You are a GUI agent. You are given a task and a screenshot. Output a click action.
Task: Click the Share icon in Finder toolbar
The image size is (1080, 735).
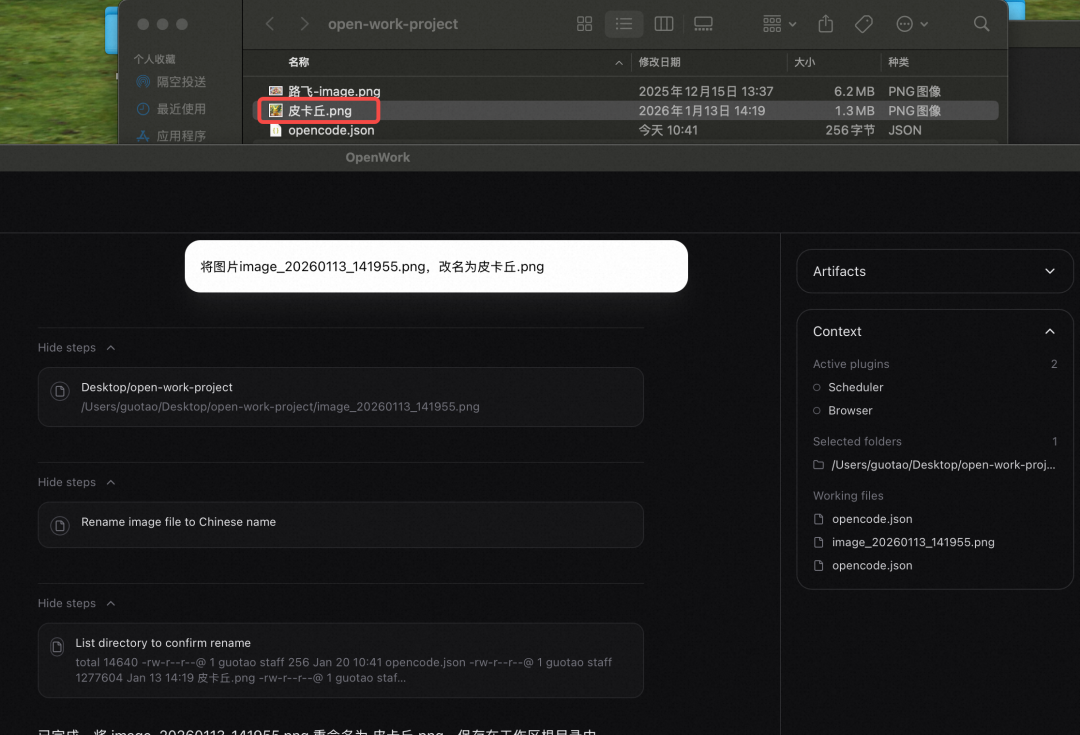pos(825,23)
